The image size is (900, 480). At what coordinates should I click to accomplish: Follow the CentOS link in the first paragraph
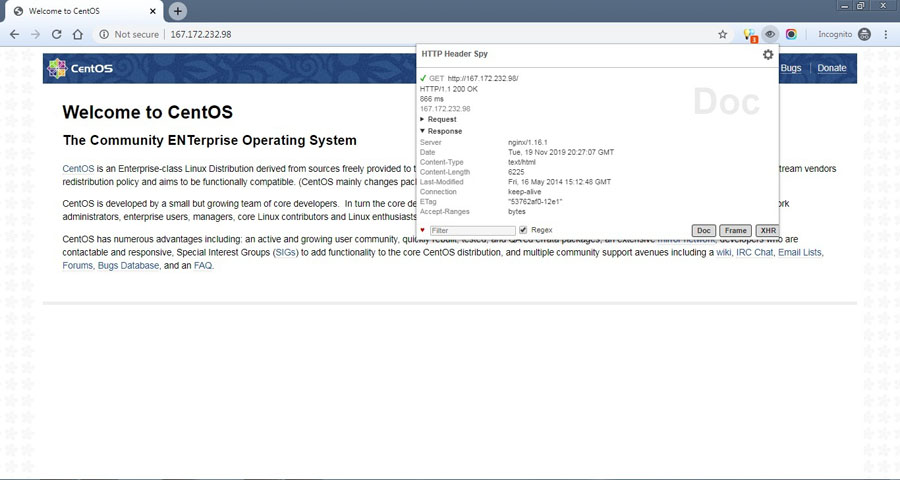click(78, 169)
